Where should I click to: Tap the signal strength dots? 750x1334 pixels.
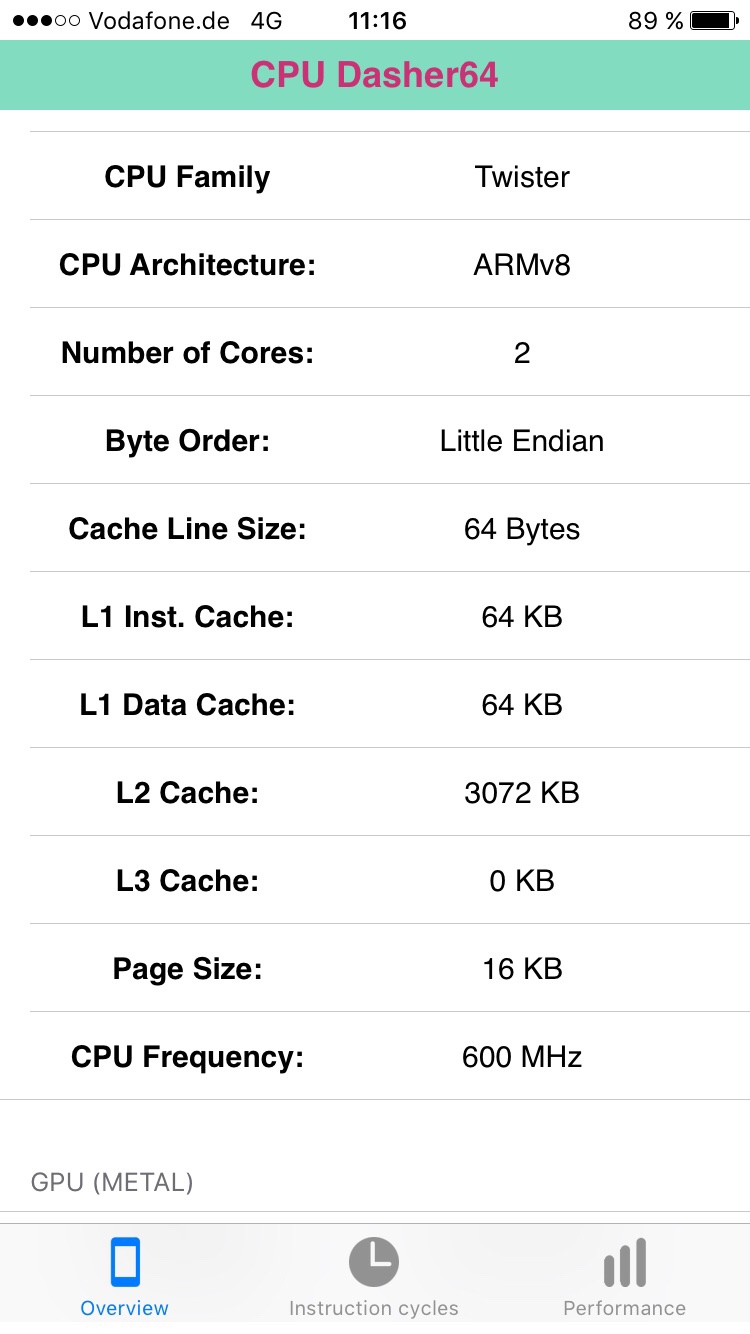[46, 21]
